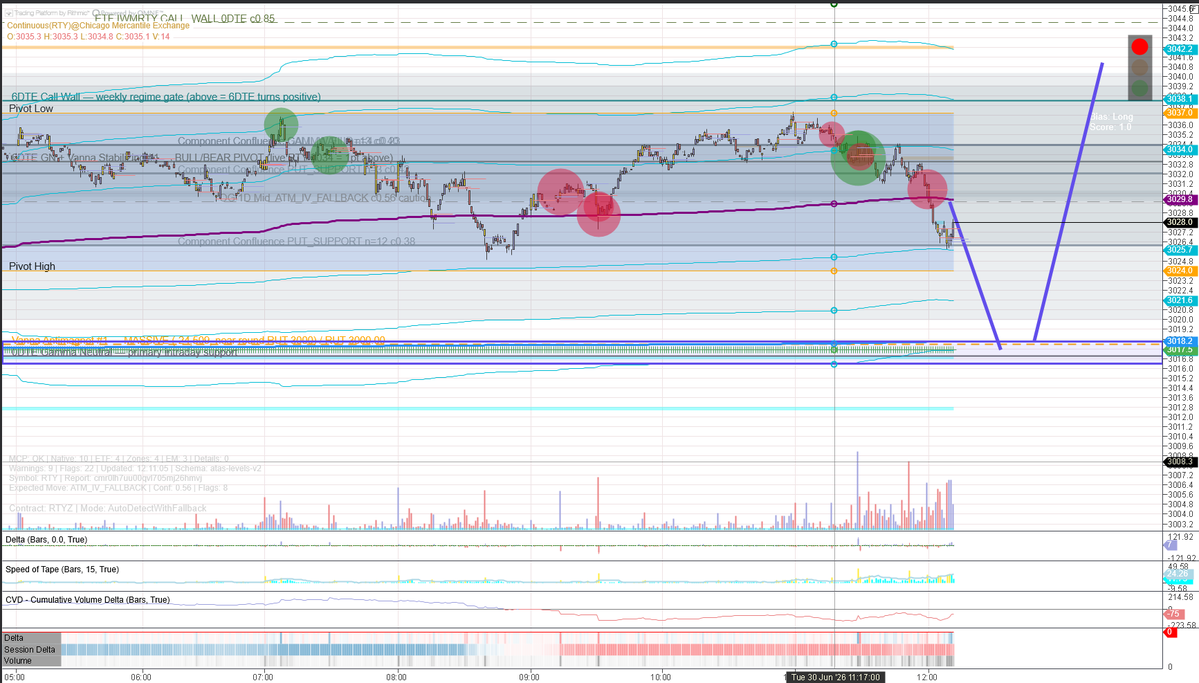
Task: Click the crosshair time label Tue 30 Jun
Action: pyautogui.click(x=835, y=678)
